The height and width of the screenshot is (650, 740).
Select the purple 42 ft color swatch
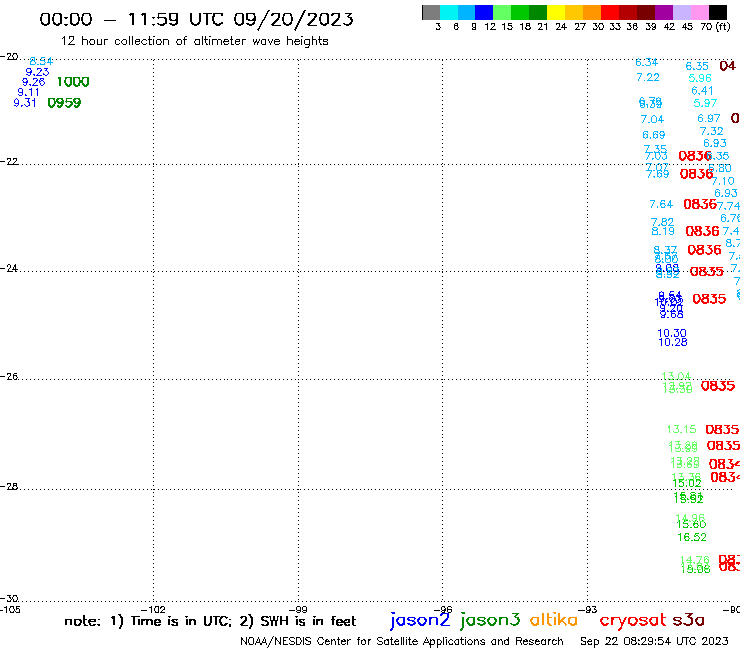pos(663,12)
